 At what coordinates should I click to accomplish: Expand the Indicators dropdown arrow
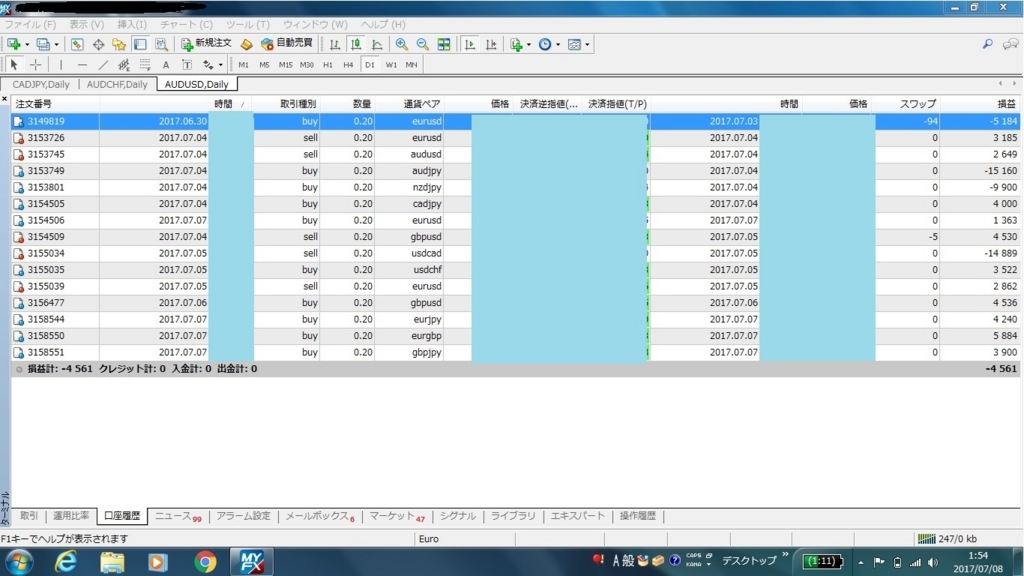pos(528,44)
